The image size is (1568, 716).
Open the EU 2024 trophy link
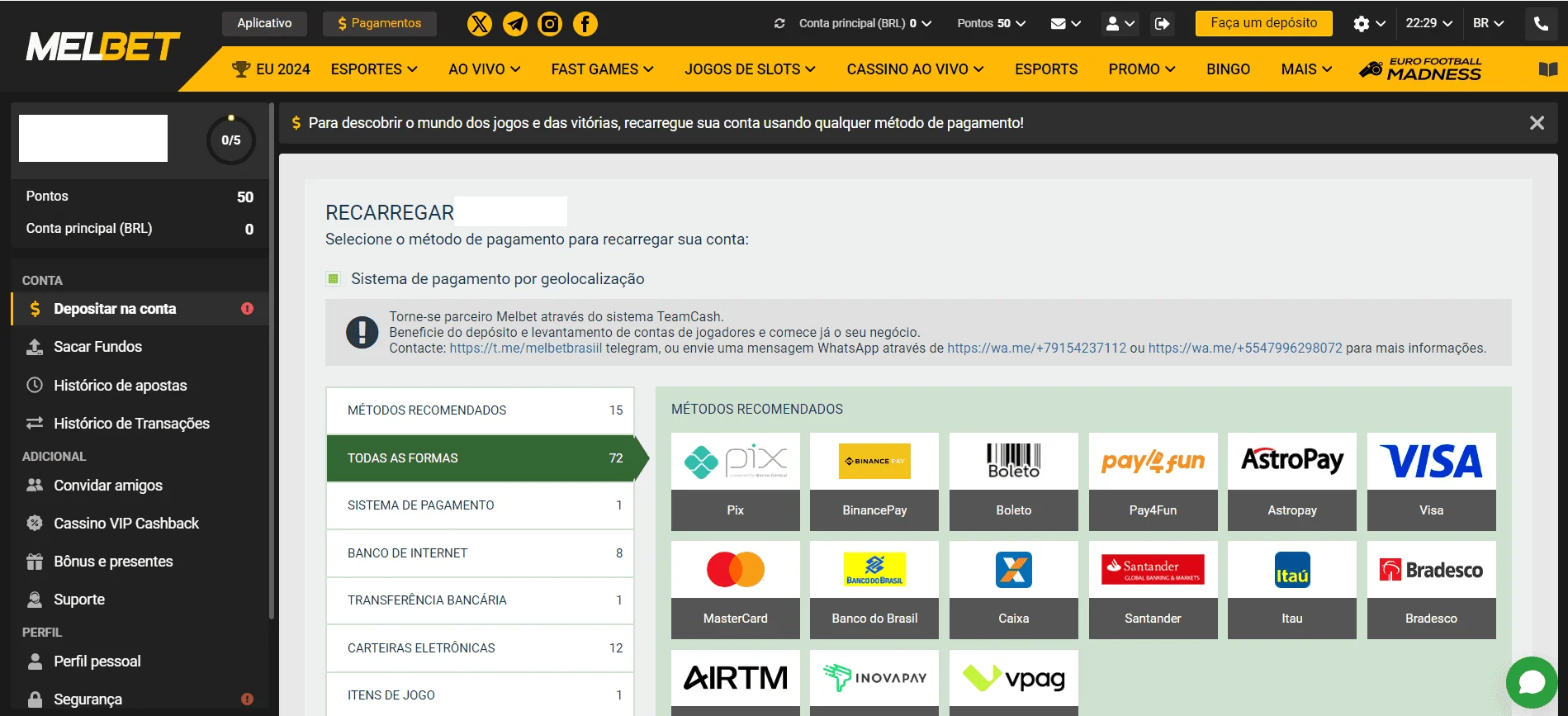[271, 69]
